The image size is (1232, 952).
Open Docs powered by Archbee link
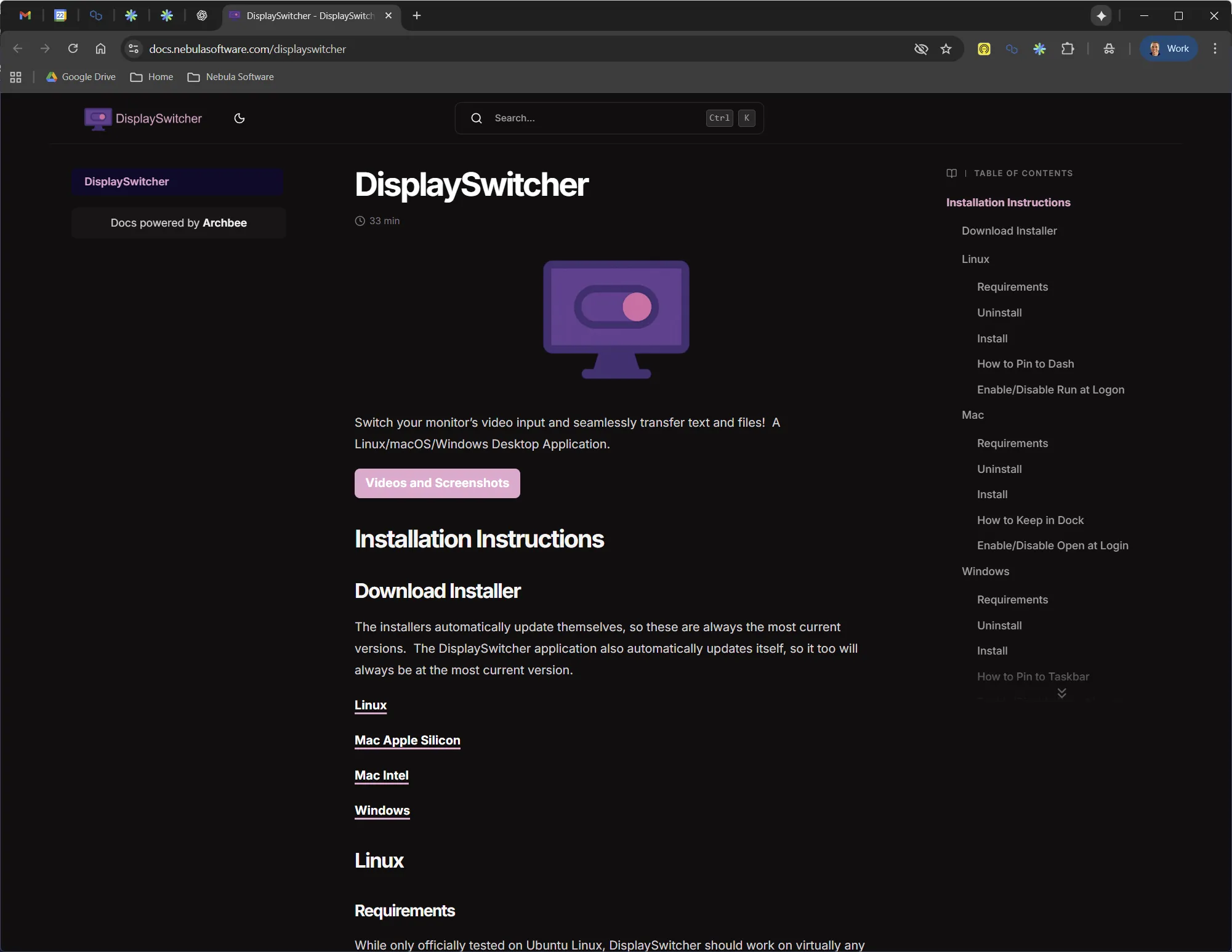pos(179,223)
